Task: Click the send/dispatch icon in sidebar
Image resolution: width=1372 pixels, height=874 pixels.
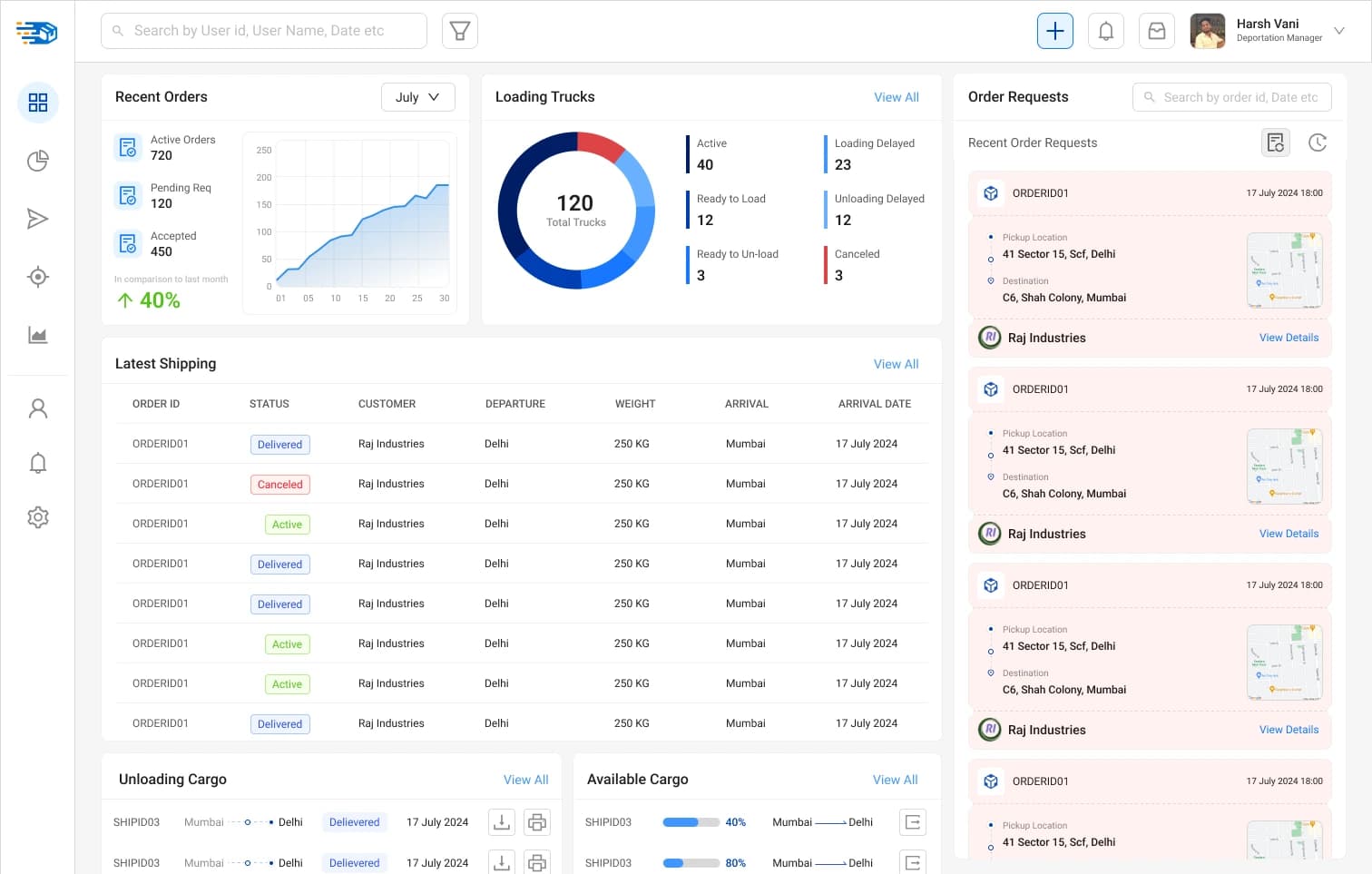Action: (37, 219)
